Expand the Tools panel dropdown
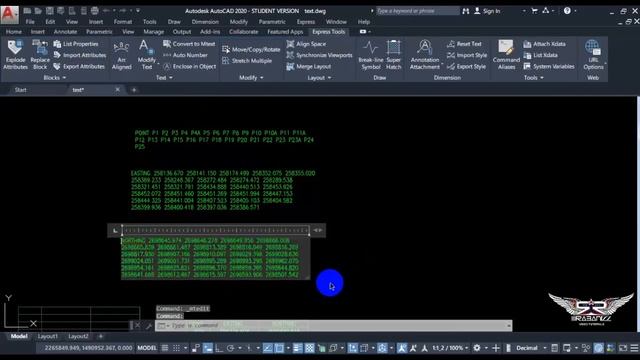Viewport: 640px width, 360px height. click(x=534, y=78)
